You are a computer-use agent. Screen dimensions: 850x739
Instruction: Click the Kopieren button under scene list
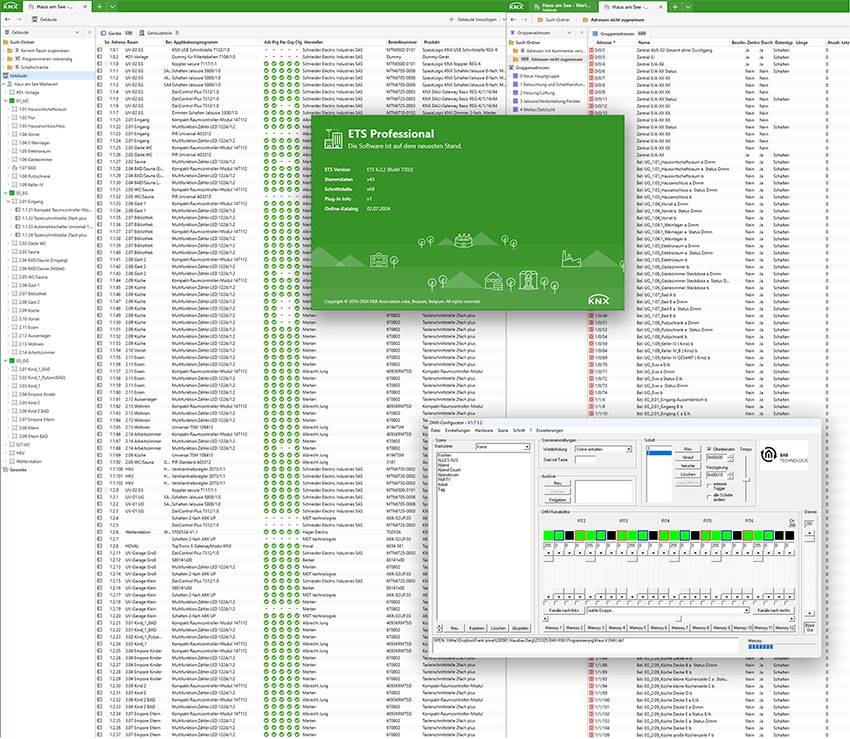point(476,628)
